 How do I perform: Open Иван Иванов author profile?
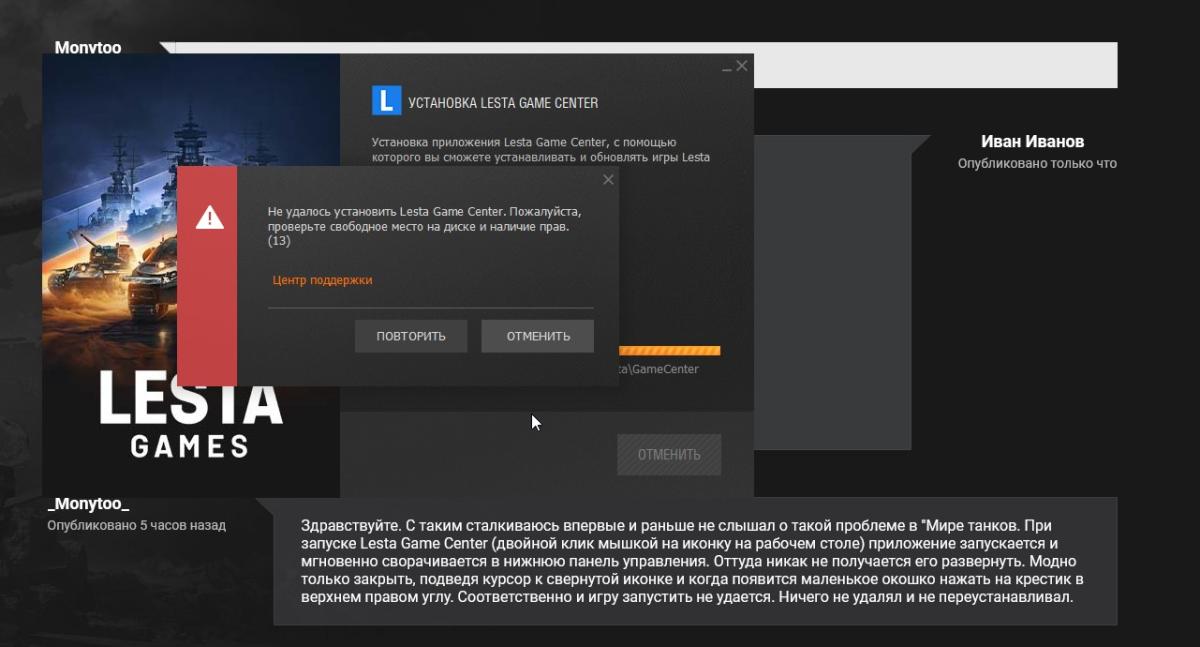click(x=1032, y=141)
